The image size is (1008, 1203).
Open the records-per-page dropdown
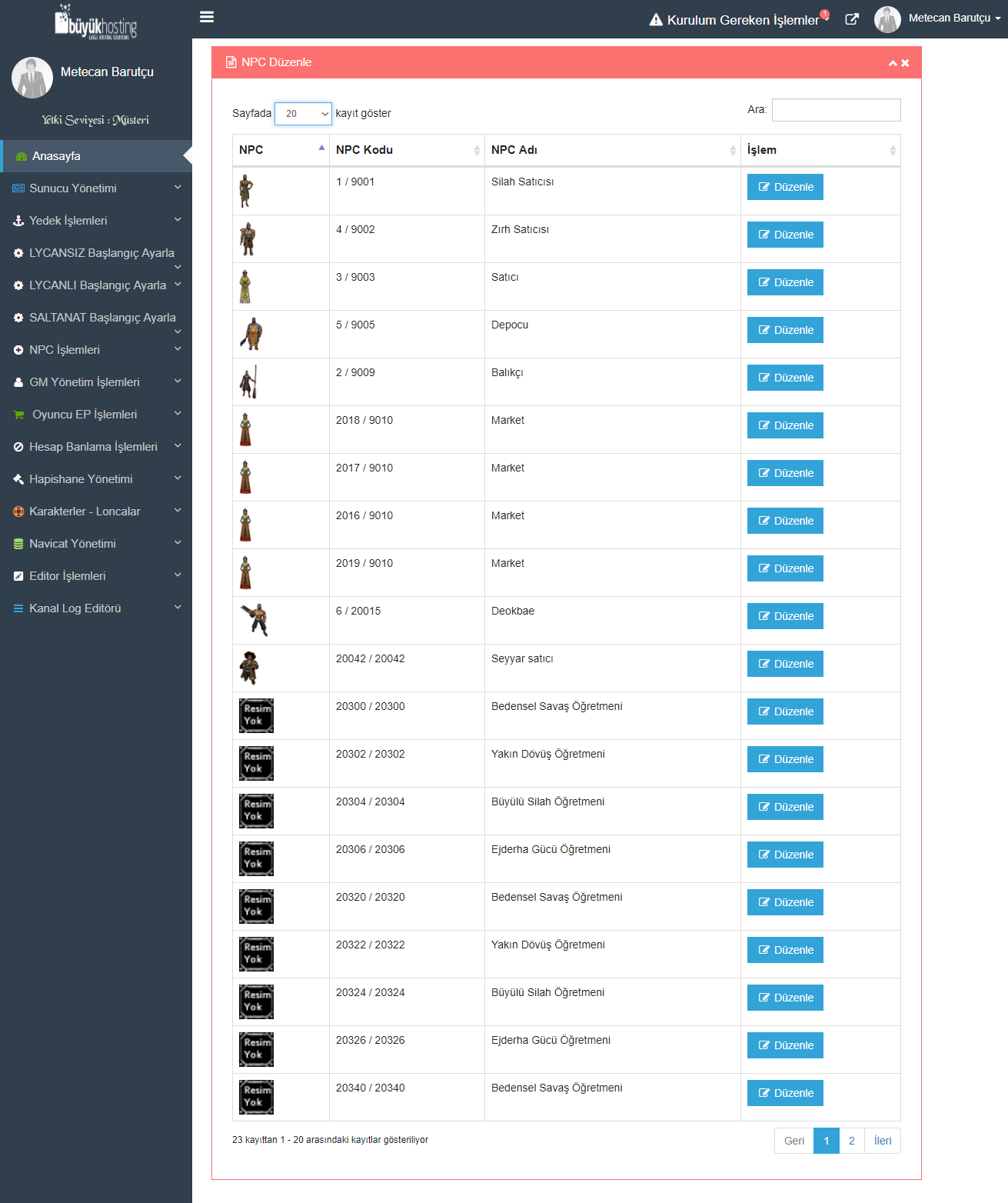(303, 114)
